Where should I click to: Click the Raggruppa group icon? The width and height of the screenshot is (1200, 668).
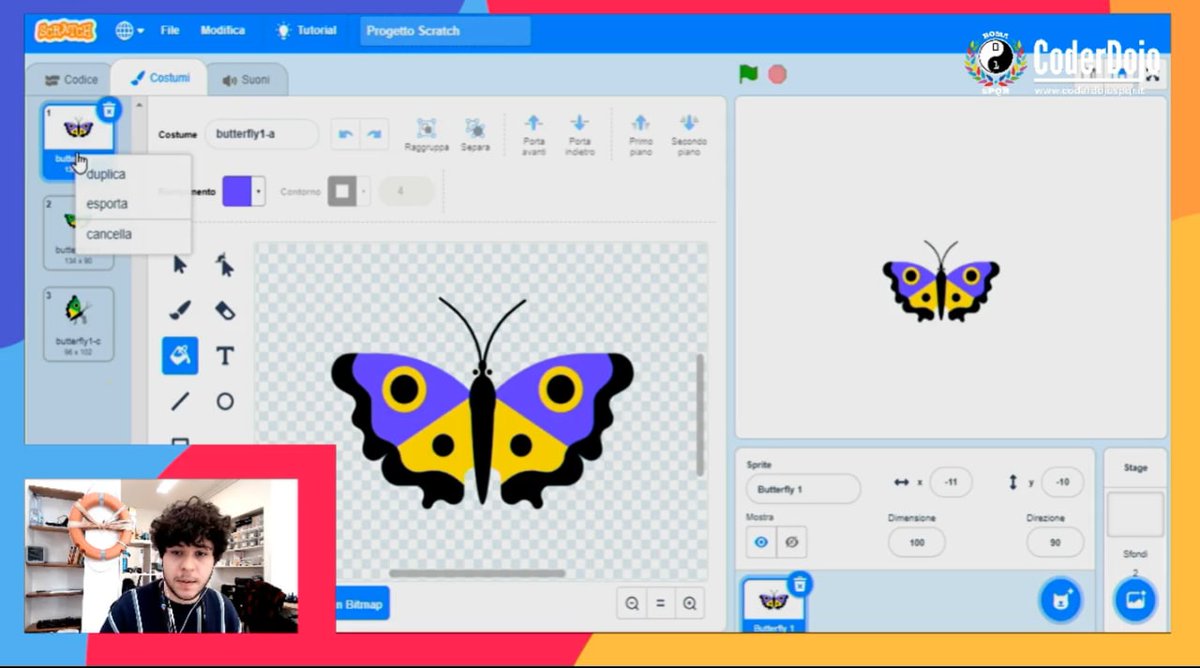click(x=426, y=128)
